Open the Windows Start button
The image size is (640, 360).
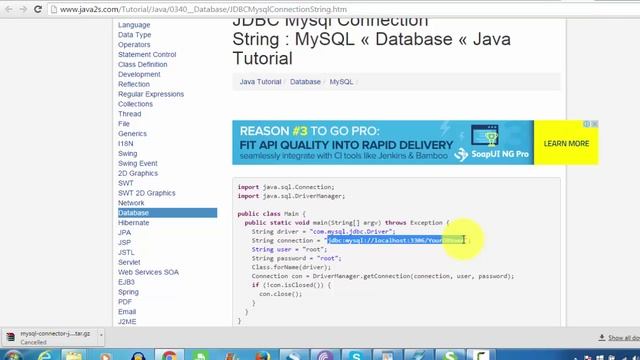pos(13,356)
